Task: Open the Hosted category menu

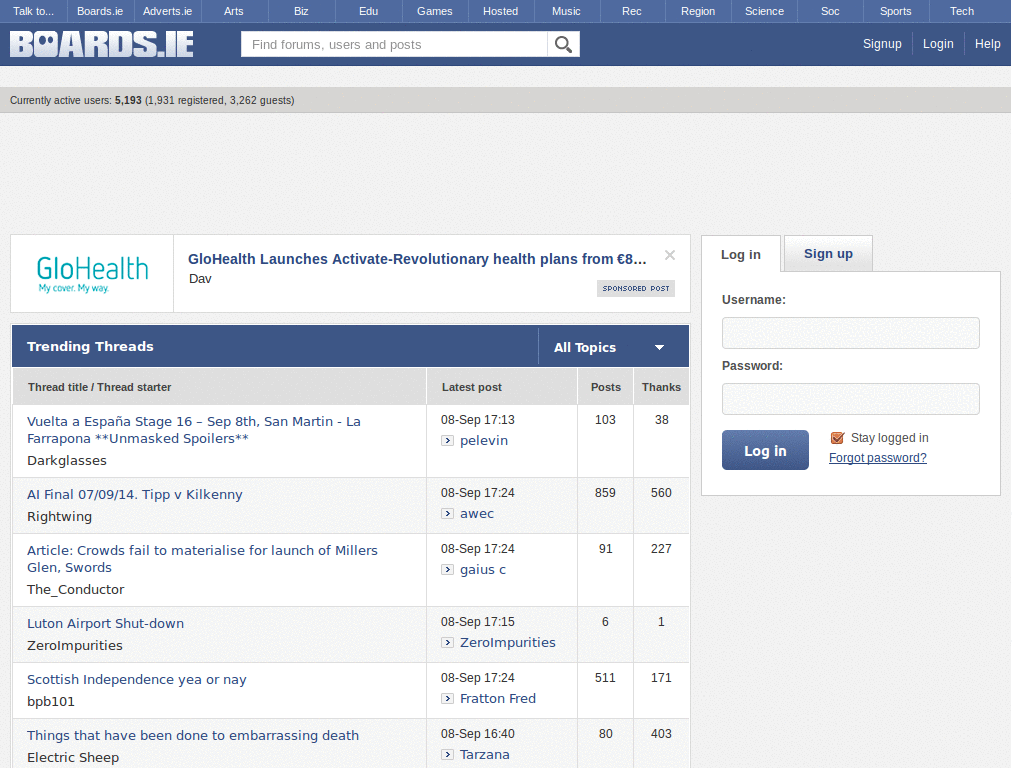Action: 501,11
